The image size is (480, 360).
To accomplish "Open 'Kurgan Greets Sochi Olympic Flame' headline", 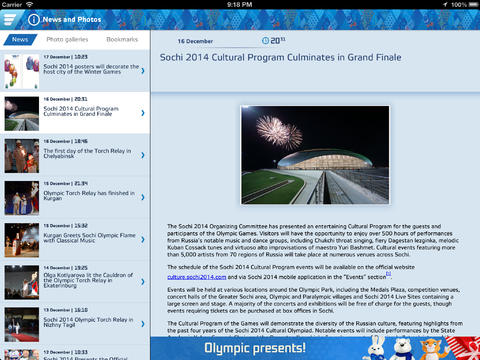I will click(89, 238).
